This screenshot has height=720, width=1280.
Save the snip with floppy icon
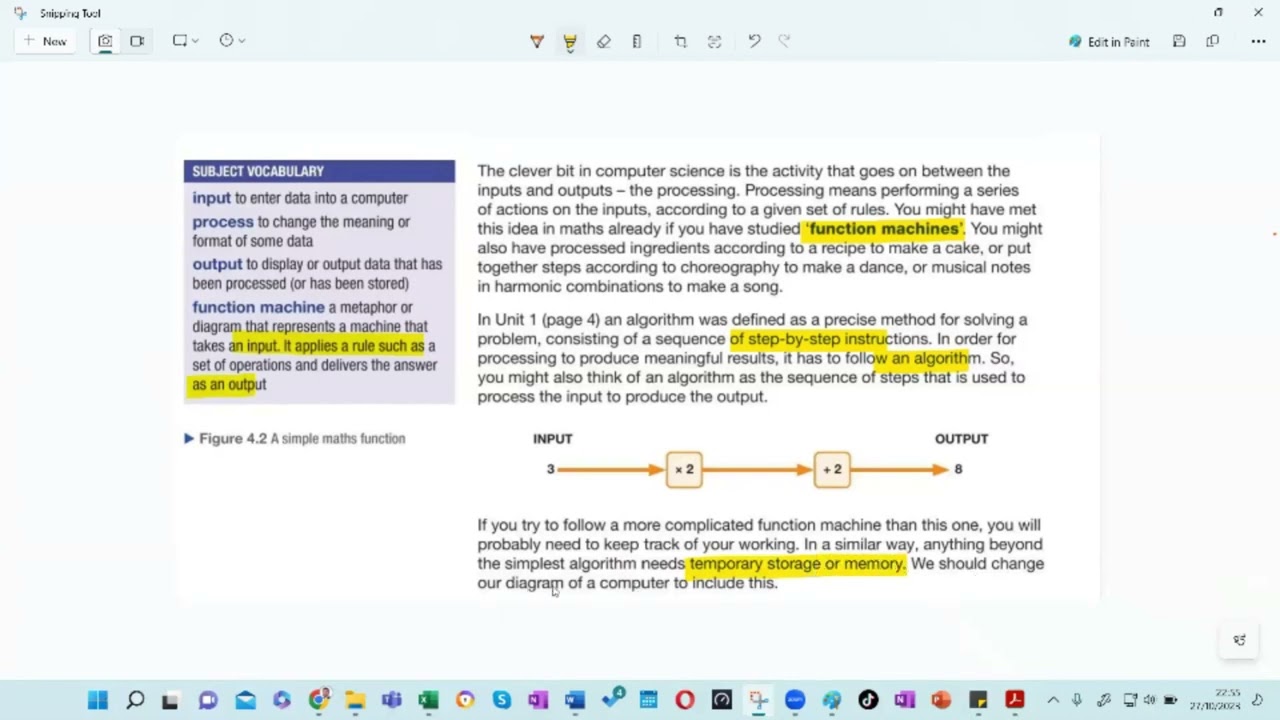pyautogui.click(x=1179, y=41)
